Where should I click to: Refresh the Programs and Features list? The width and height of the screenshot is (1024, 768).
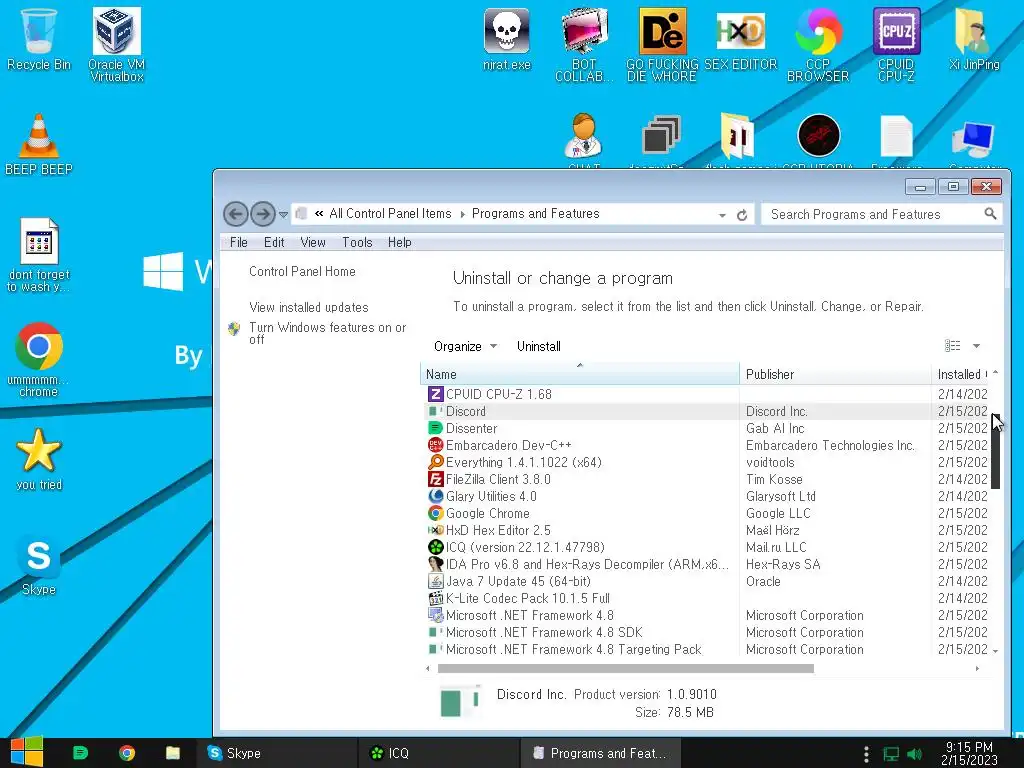tap(742, 215)
